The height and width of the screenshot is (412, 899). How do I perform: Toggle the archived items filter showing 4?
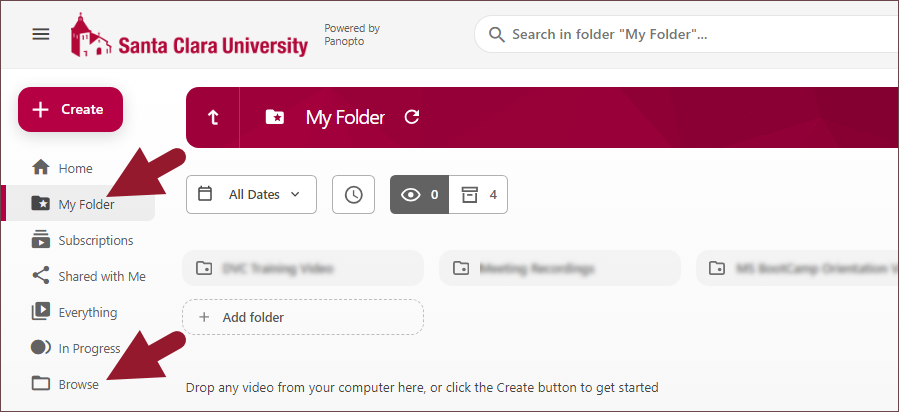(x=478, y=195)
